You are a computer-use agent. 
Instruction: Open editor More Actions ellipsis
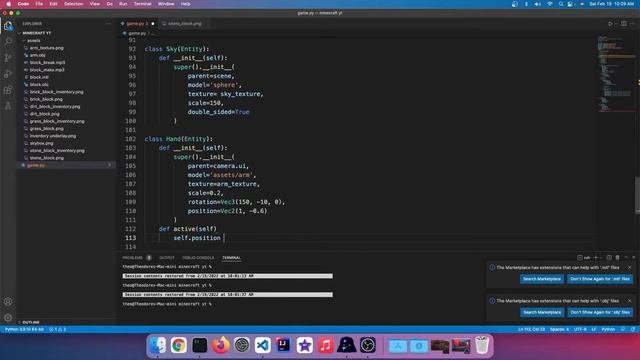pyautogui.click(x=632, y=24)
